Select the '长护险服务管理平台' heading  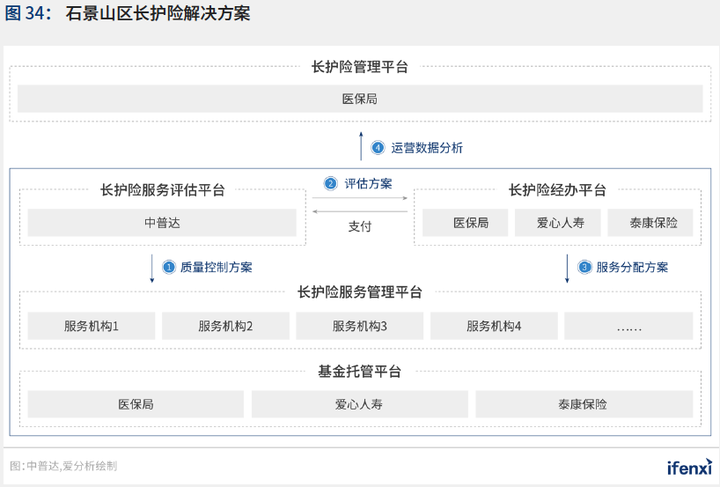[x=360, y=292]
